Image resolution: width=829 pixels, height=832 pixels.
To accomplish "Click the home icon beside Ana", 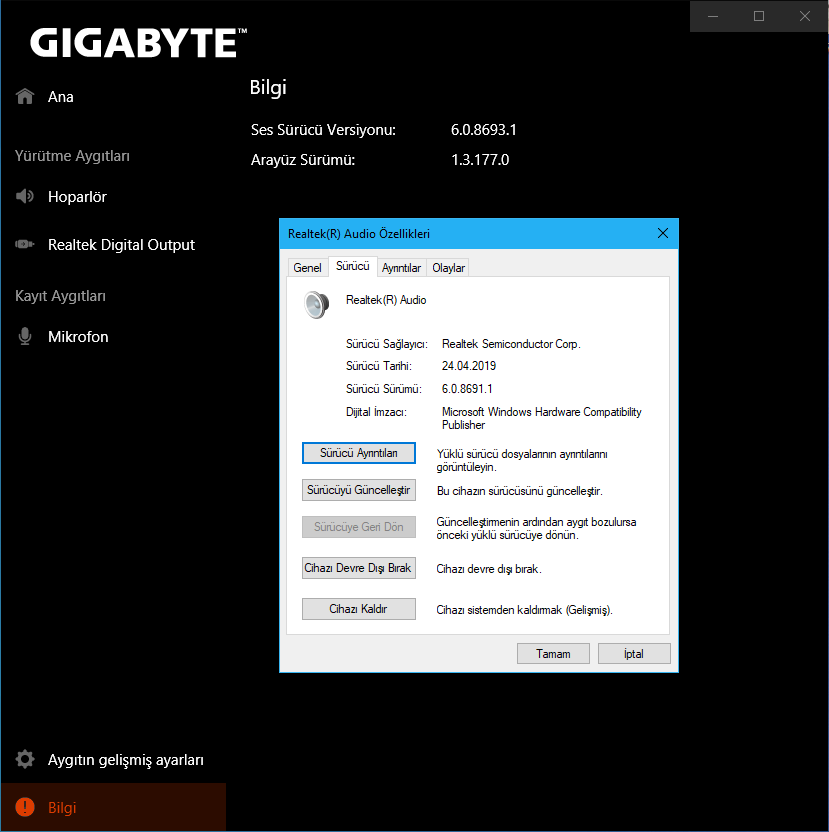I will 25,97.
